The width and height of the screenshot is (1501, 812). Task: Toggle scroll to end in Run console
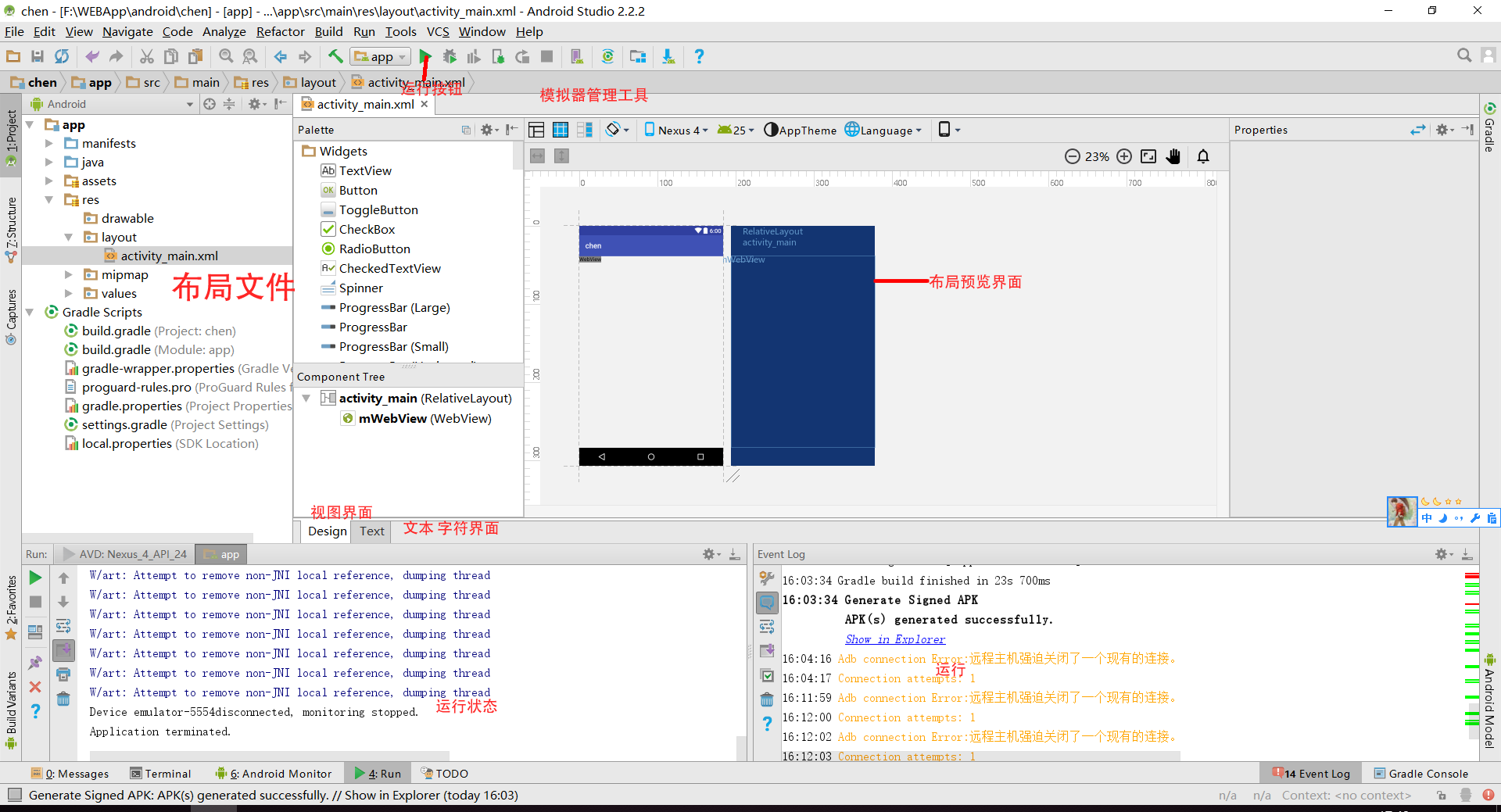pyautogui.click(x=63, y=650)
